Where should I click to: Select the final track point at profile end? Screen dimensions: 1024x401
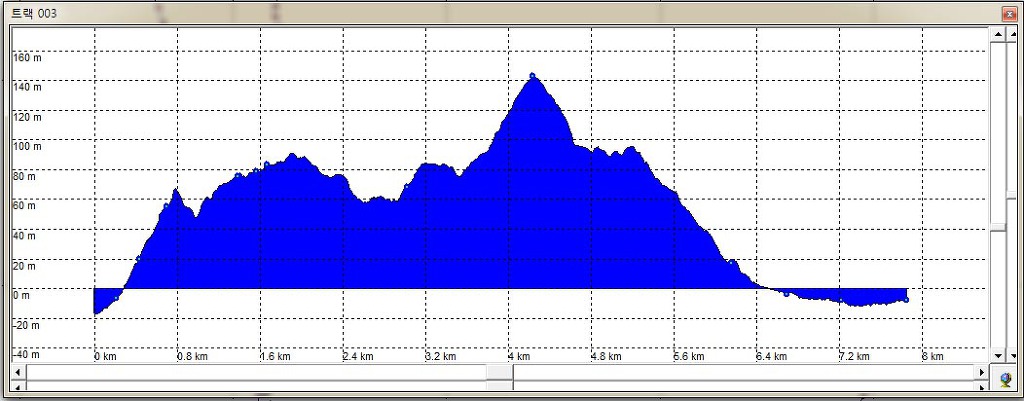click(x=906, y=300)
